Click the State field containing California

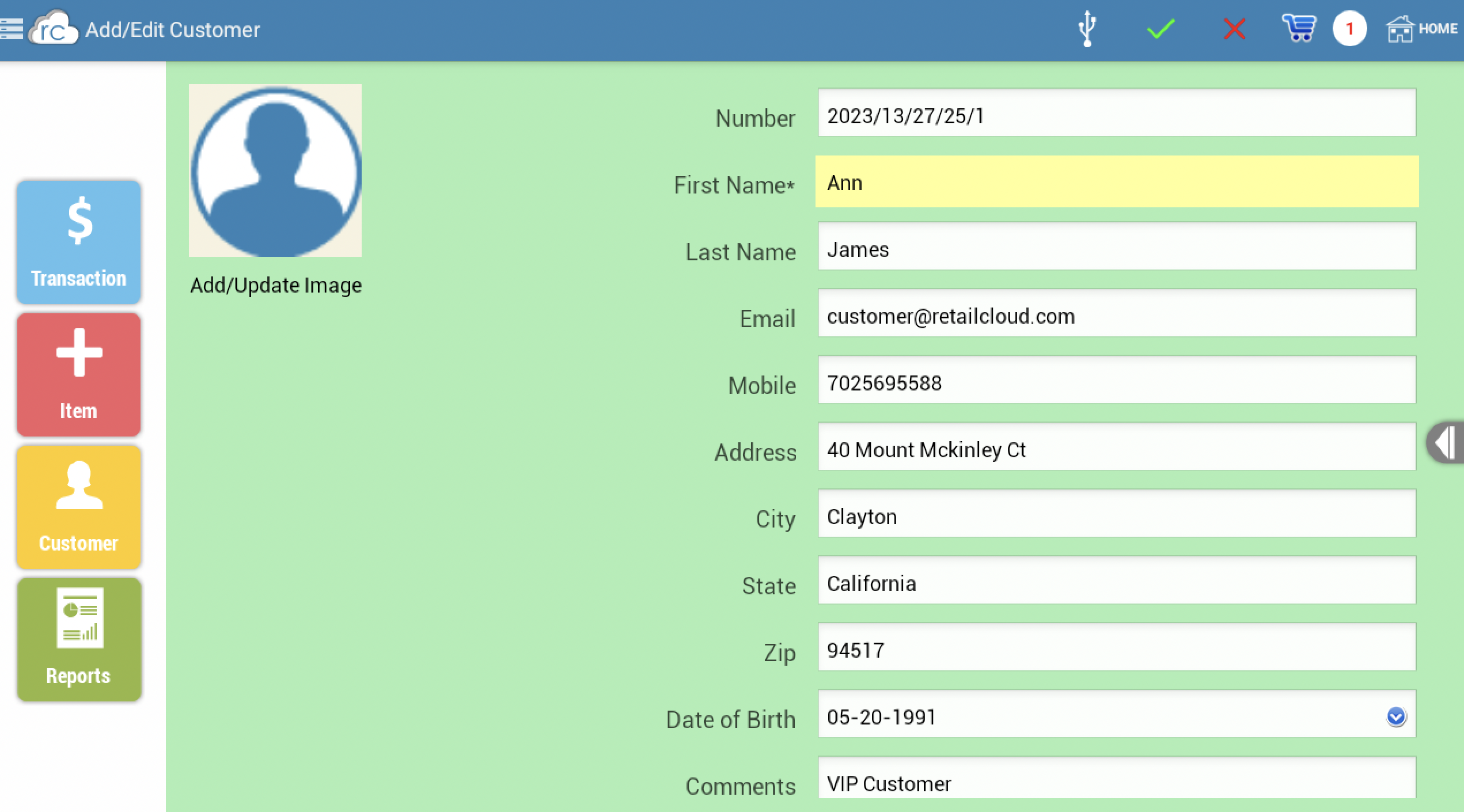click(1117, 580)
